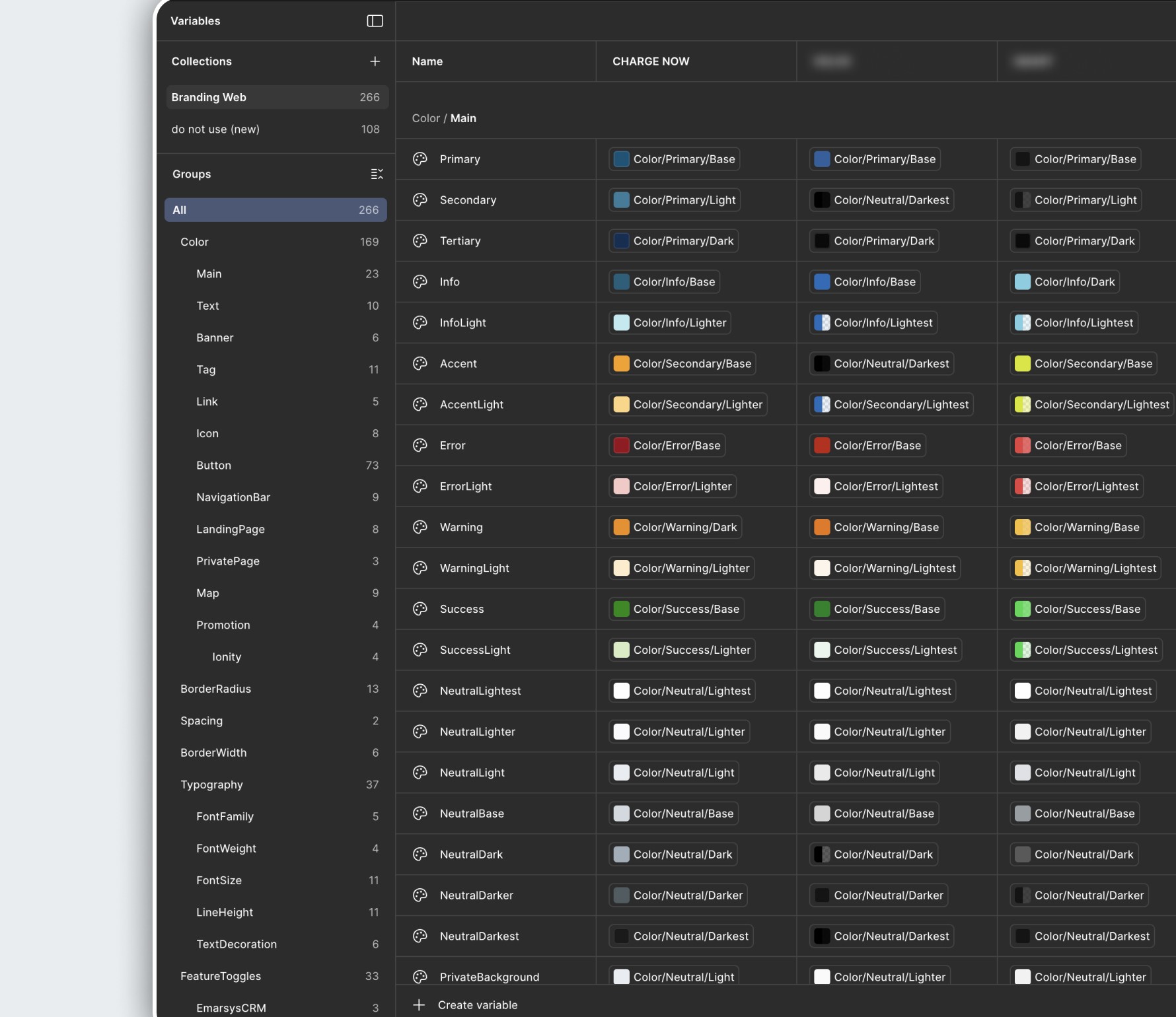Open third column Color/Info/Dark value for Info

[x=1065, y=282]
